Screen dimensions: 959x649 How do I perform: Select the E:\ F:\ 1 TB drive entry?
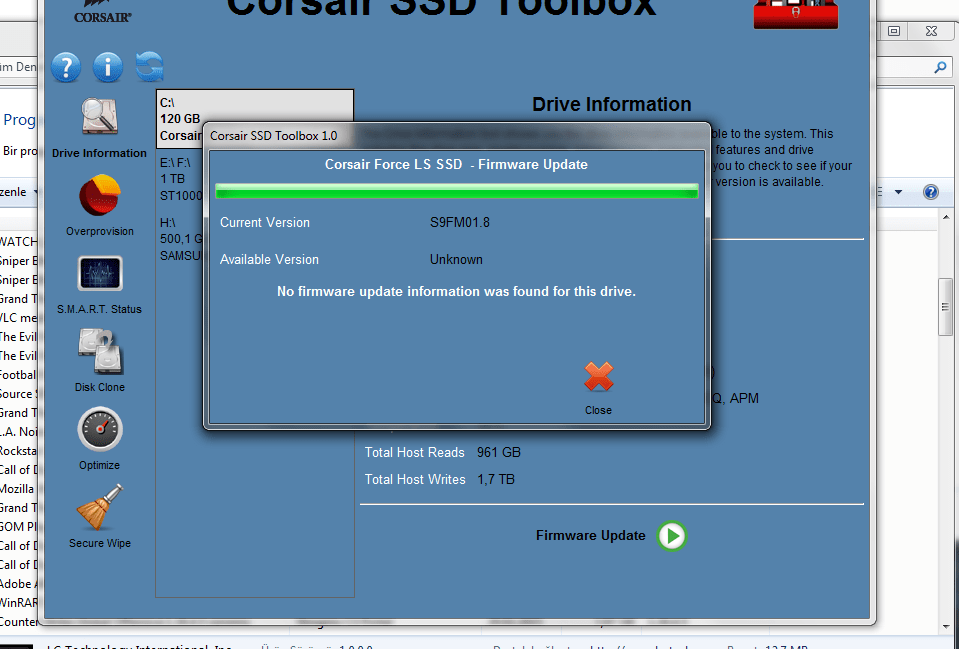[180, 179]
